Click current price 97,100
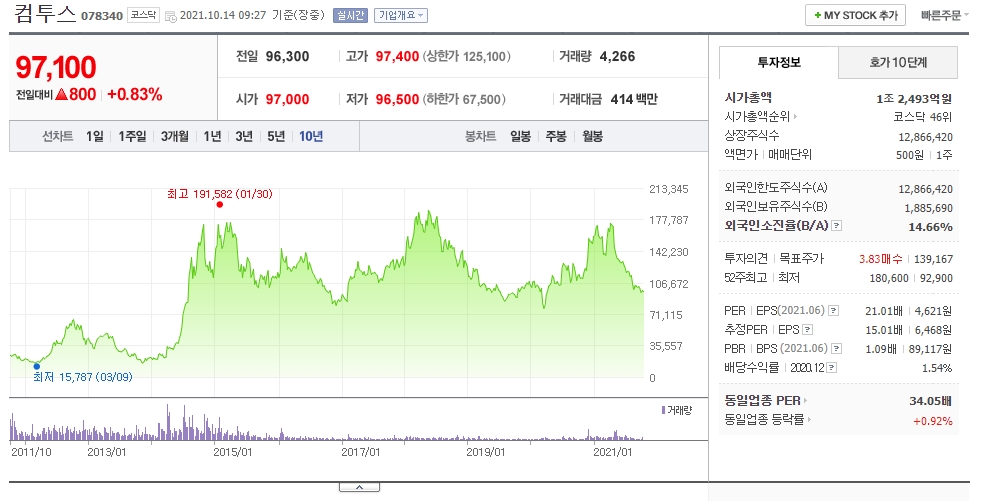 tap(56, 67)
